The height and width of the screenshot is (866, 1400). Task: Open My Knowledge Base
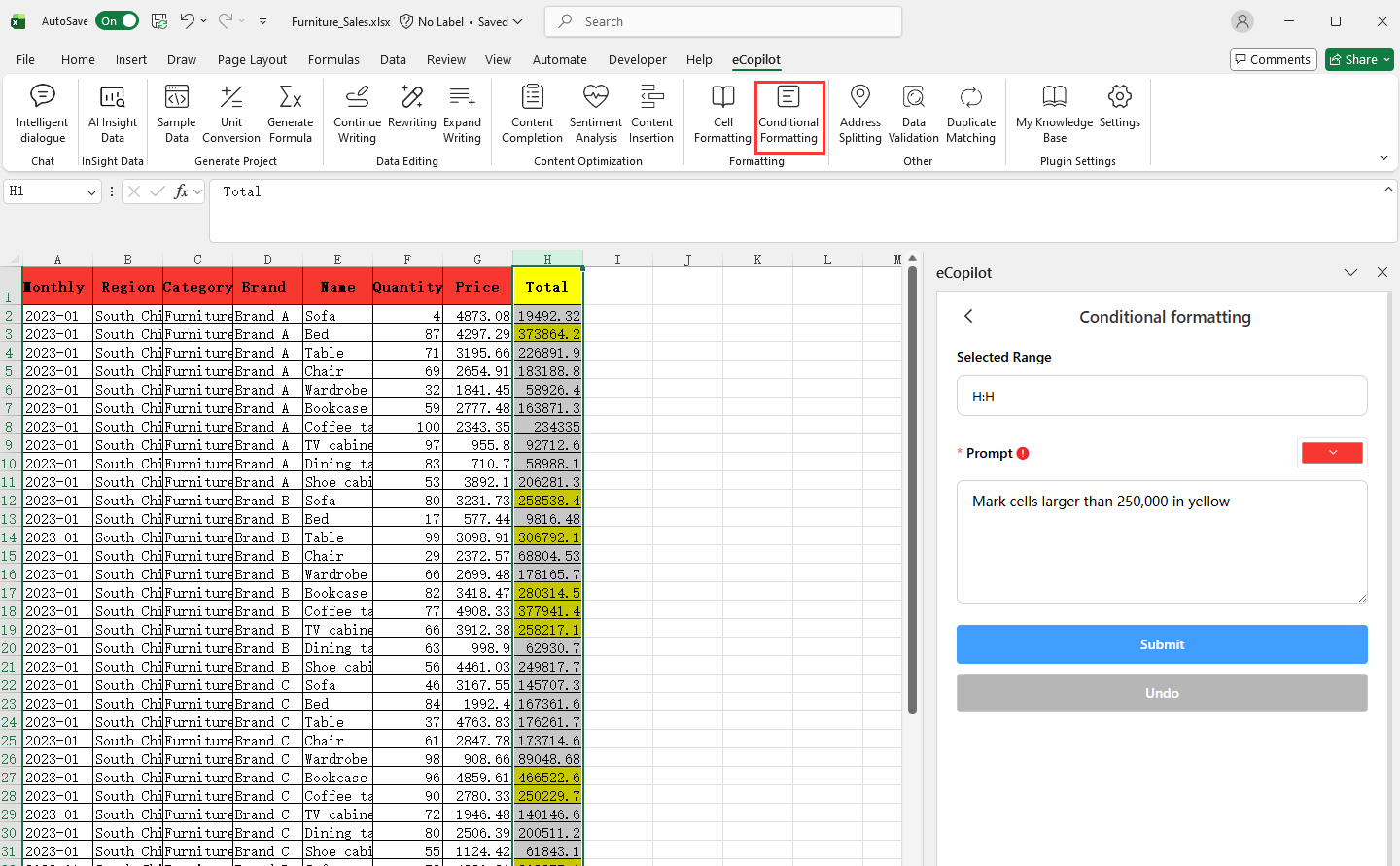pos(1054,114)
